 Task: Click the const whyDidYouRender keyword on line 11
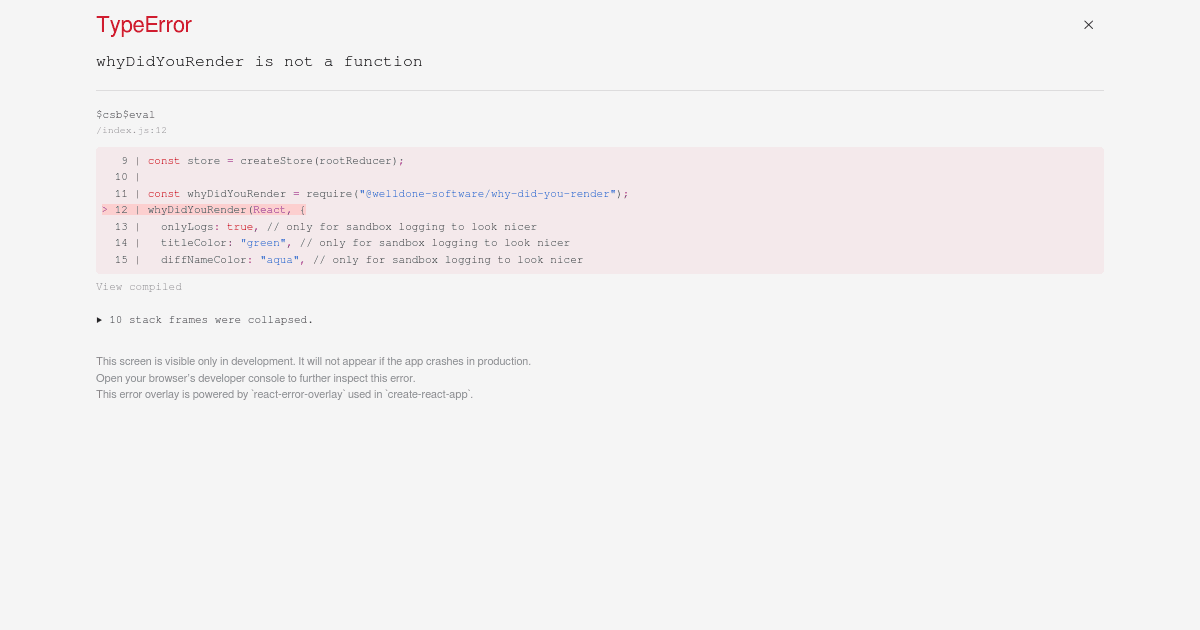tap(164, 194)
